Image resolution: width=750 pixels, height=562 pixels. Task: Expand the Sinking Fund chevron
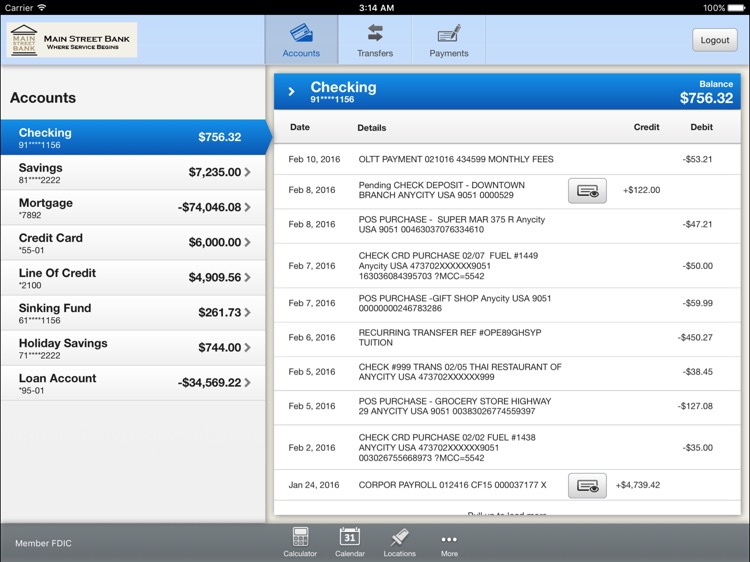pos(248,312)
